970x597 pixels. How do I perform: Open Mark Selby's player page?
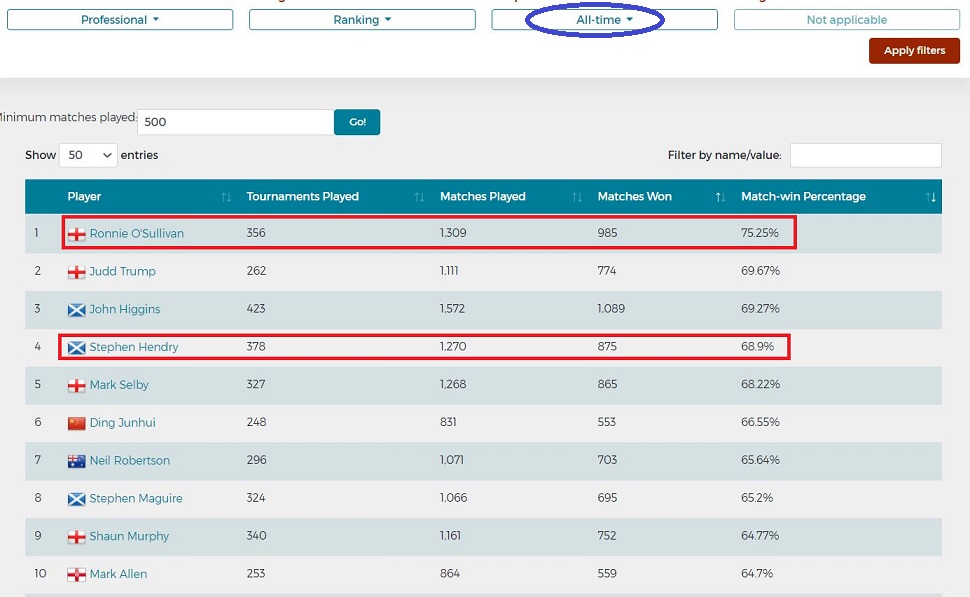(x=119, y=385)
